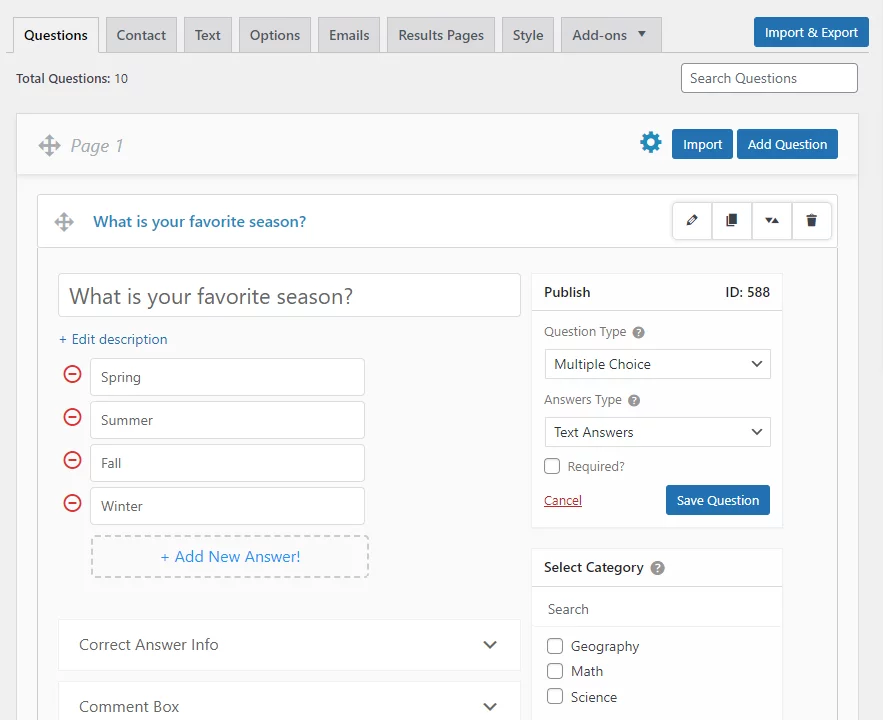This screenshot has height=720, width=883.
Task: Click the move question up/down arrows icon
Action: click(771, 221)
